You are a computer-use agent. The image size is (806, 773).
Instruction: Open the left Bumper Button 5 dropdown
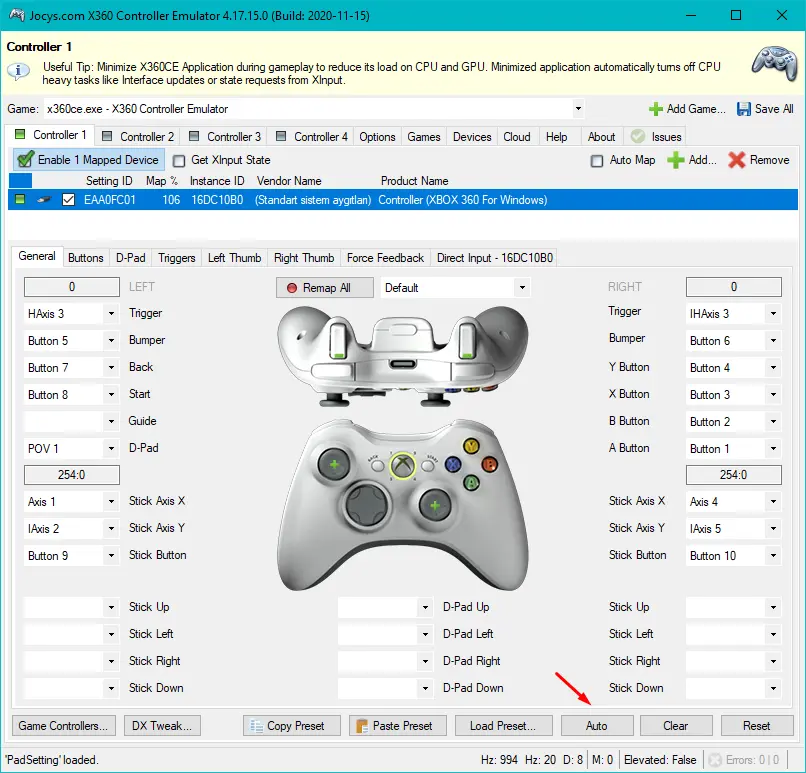click(x=111, y=340)
